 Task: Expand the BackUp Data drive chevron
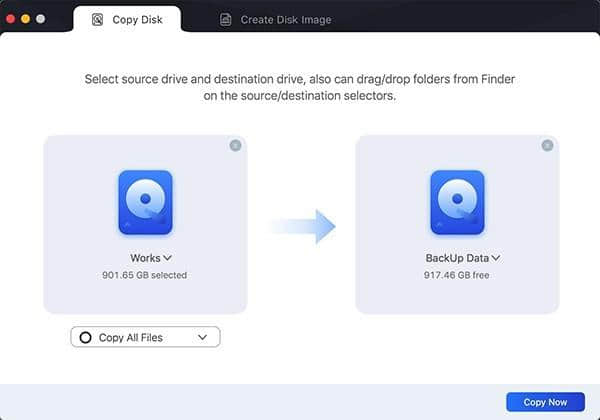click(x=496, y=258)
